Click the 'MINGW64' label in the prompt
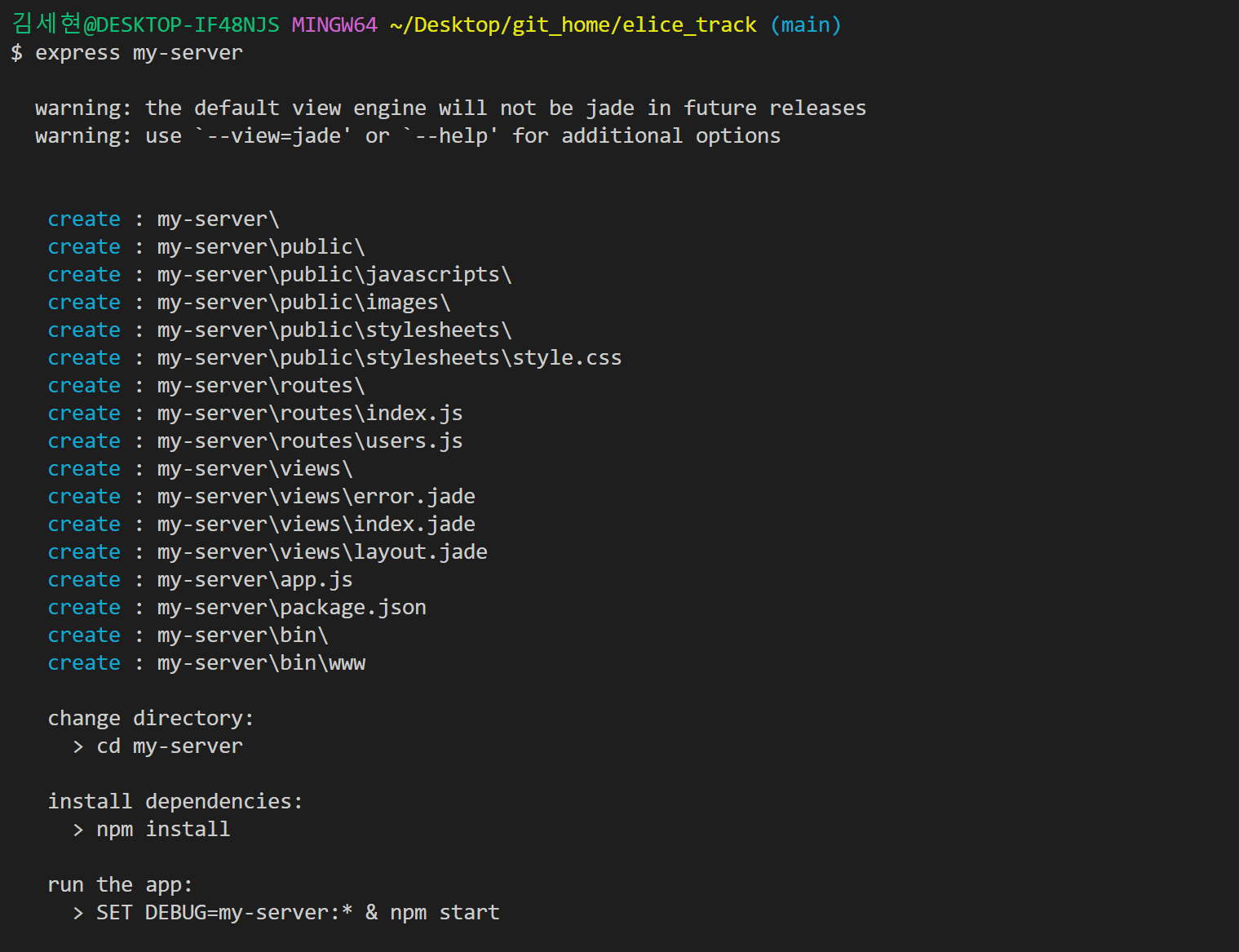1239x952 pixels. [334, 25]
